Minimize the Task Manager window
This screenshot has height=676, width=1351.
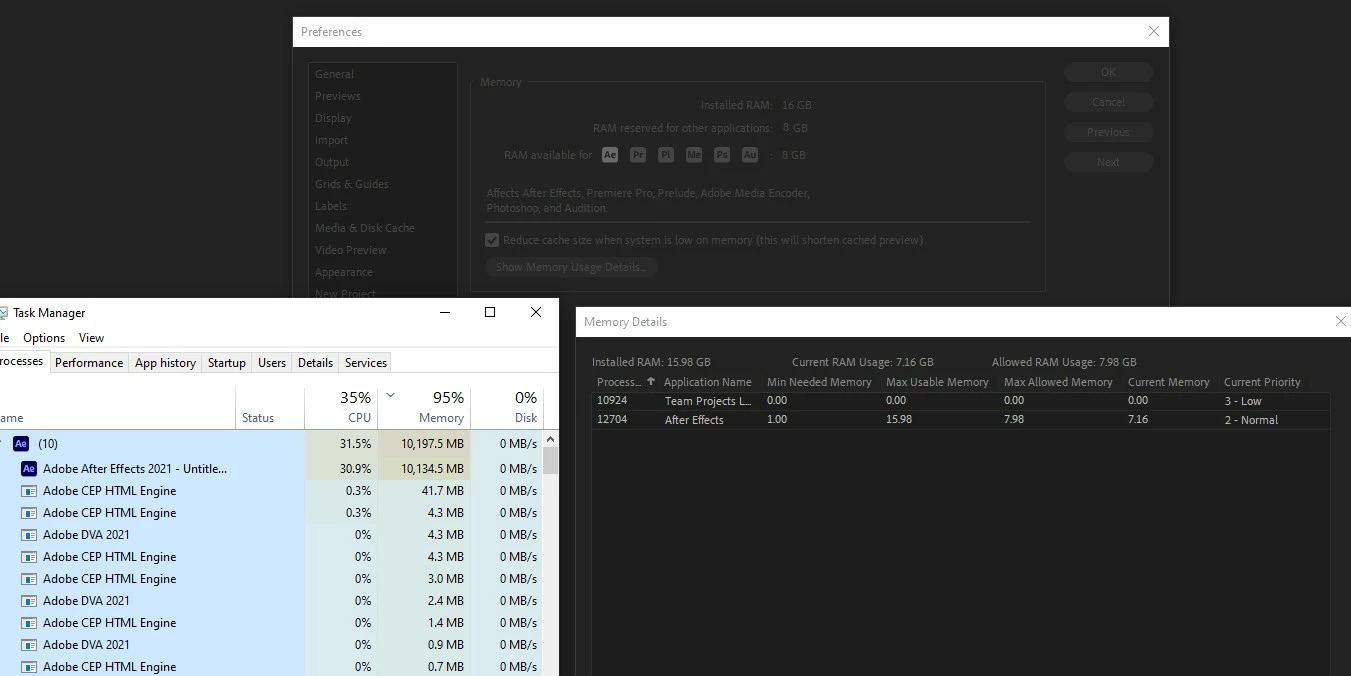445,312
